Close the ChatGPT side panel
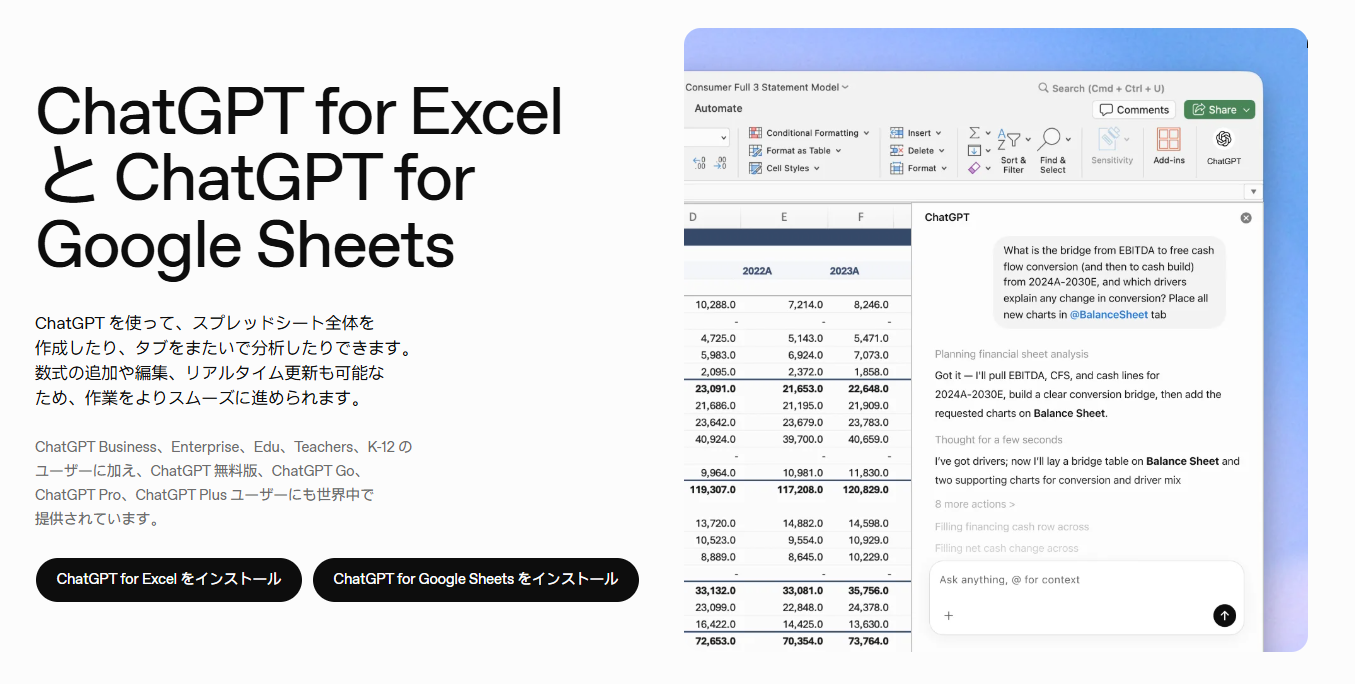The width and height of the screenshot is (1355, 684). (x=1246, y=218)
